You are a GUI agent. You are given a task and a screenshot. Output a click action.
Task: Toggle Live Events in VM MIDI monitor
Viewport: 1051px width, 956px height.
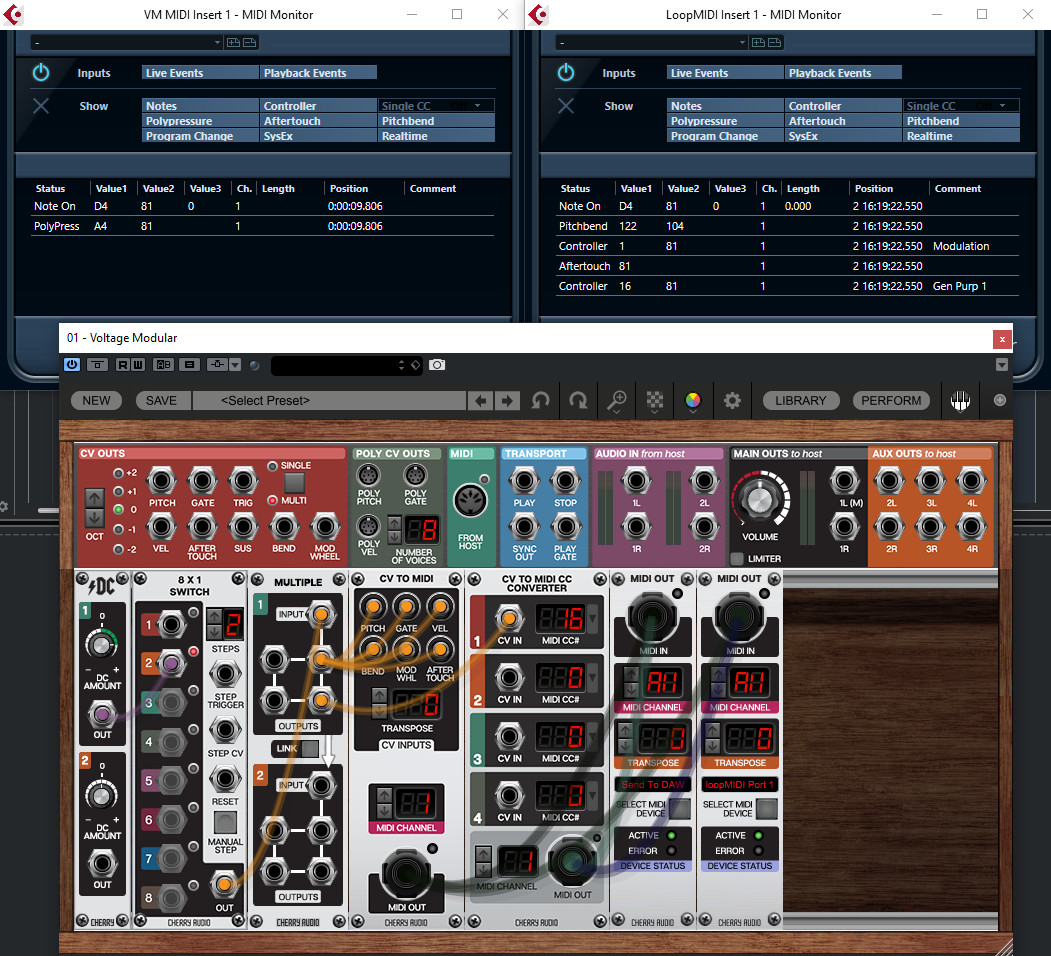tap(200, 72)
